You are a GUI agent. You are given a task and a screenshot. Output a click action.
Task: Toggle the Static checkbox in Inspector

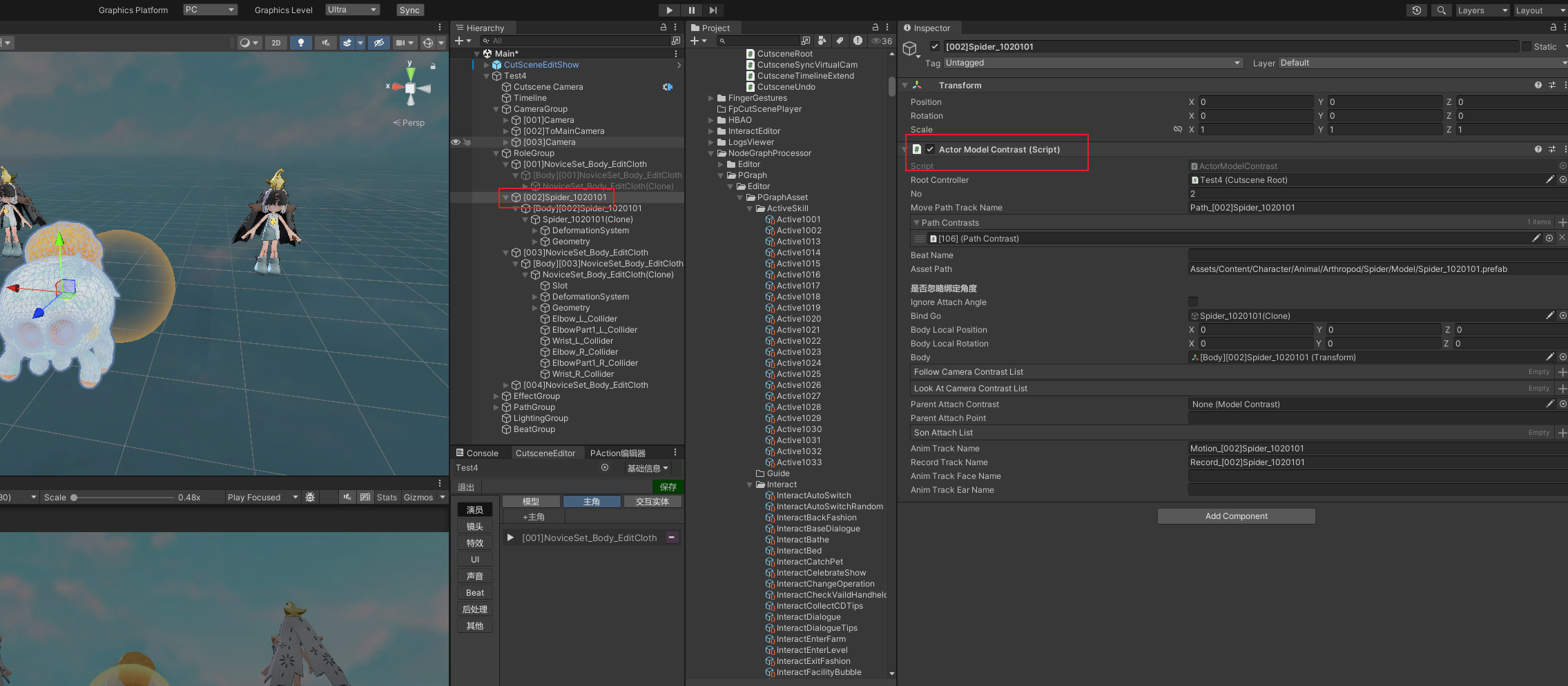1526,46
